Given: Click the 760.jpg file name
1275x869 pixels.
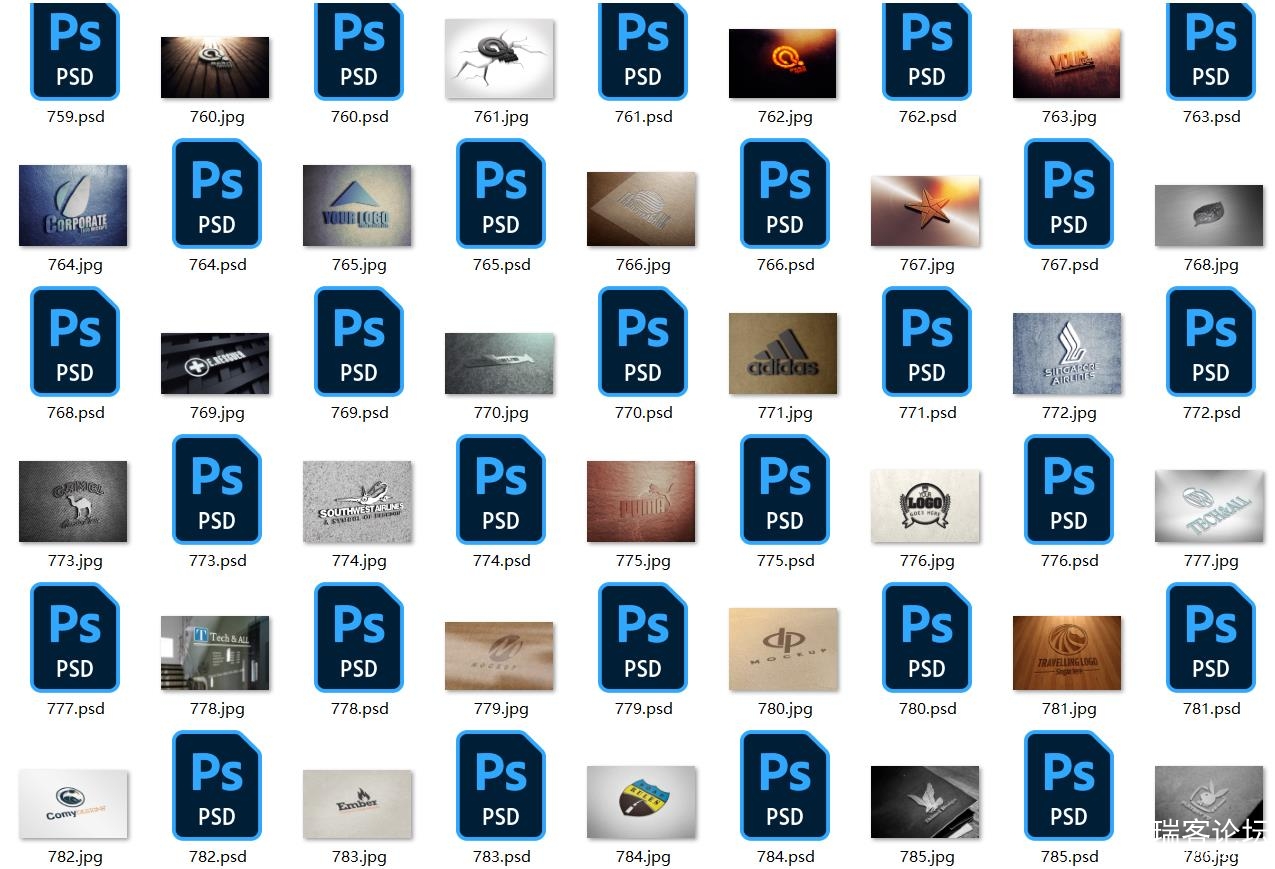Looking at the screenshot, I should 217,117.
